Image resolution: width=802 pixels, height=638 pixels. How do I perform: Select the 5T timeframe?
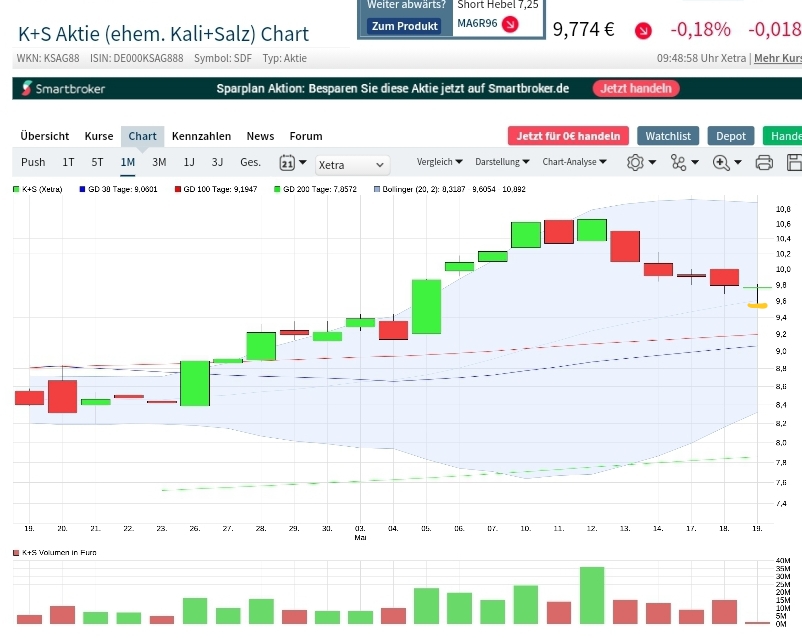(97, 162)
